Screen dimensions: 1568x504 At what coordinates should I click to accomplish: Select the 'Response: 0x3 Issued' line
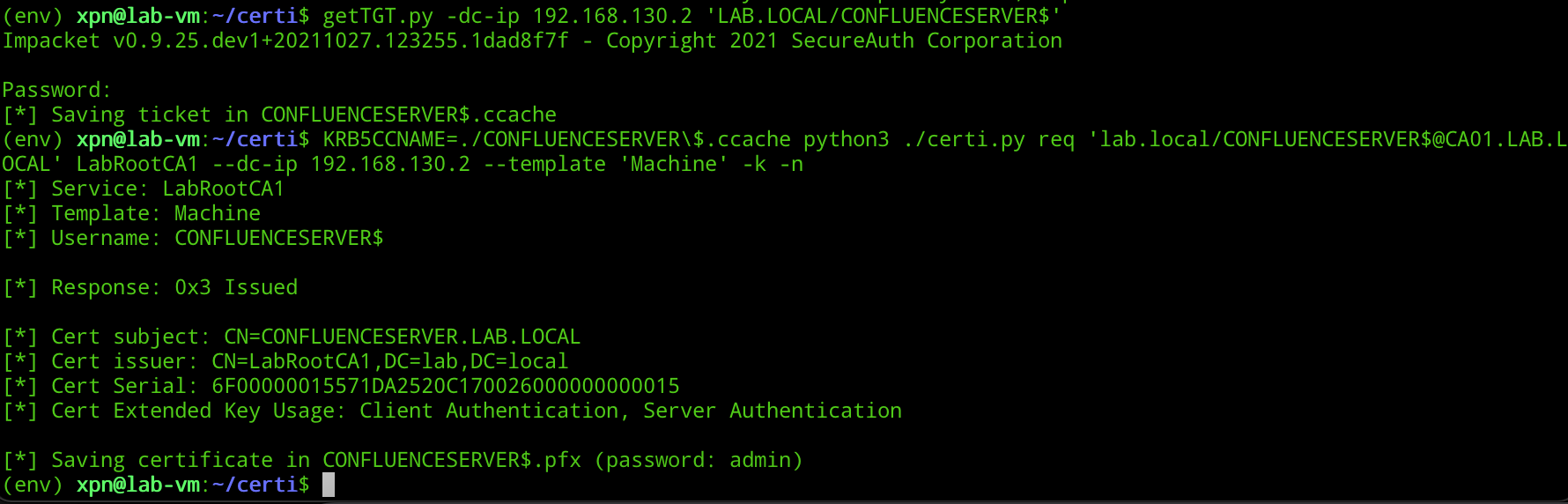[150, 287]
